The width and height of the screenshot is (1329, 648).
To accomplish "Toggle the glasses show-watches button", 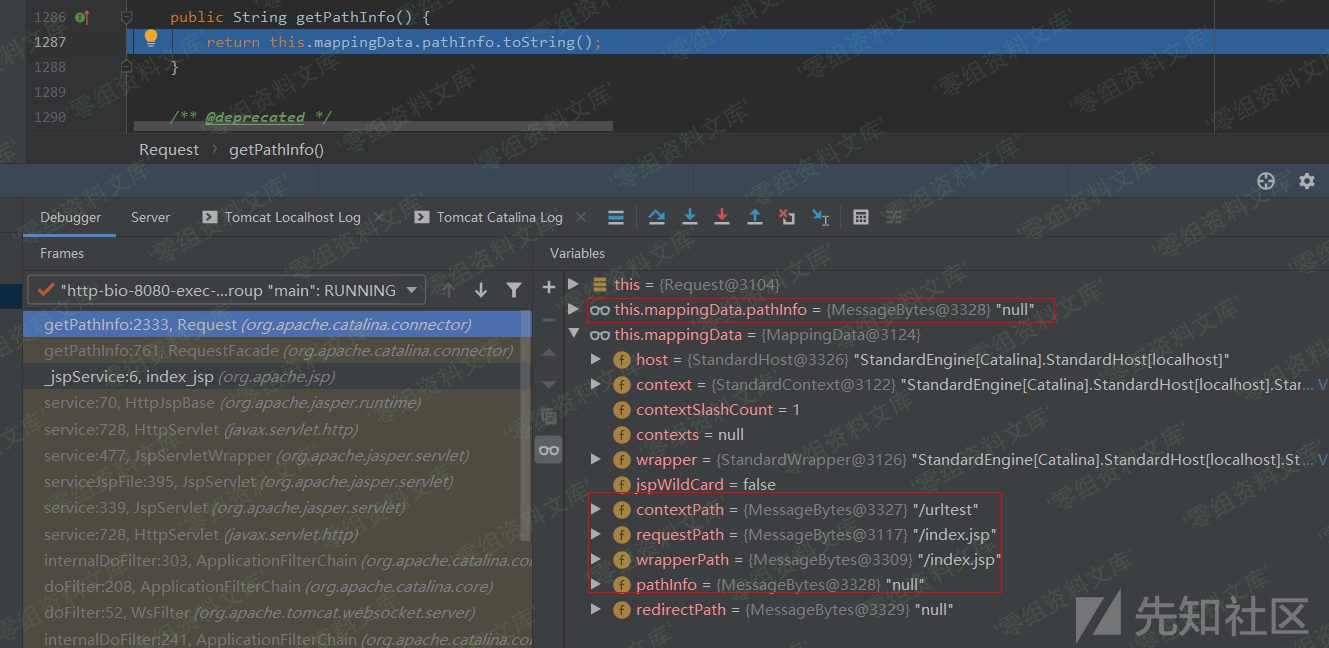I will [x=548, y=450].
